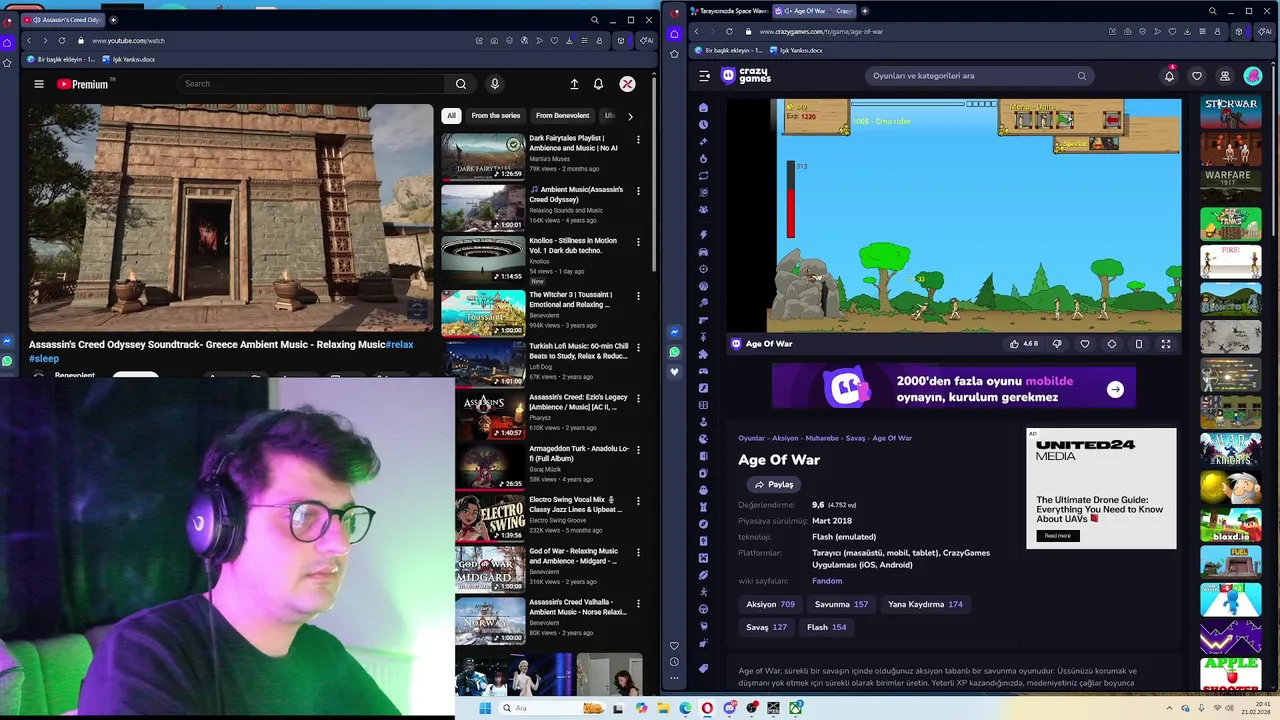
Task: Open new tab in YouTube browser window
Action: (113, 20)
